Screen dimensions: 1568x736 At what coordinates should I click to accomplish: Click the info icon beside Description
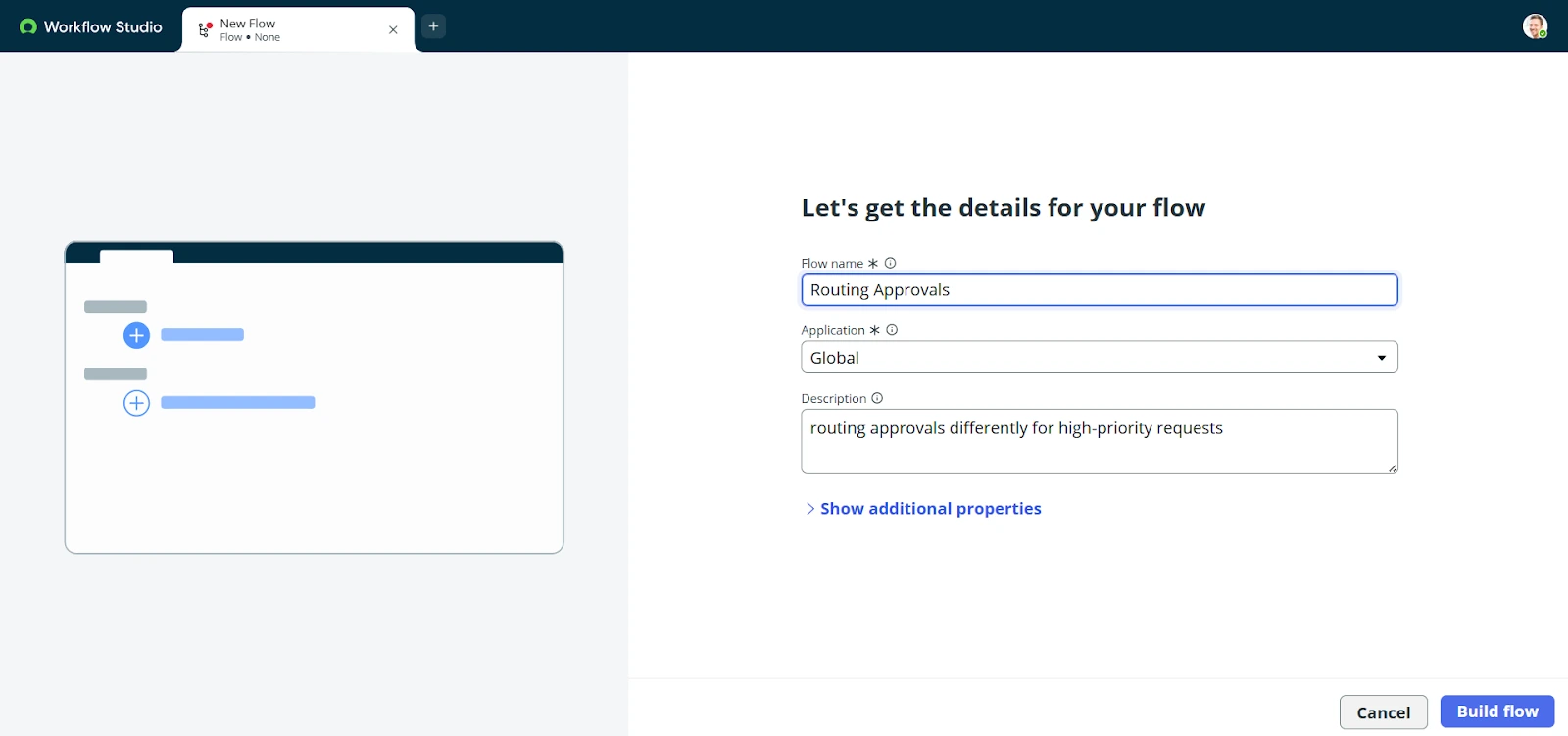[x=876, y=398]
